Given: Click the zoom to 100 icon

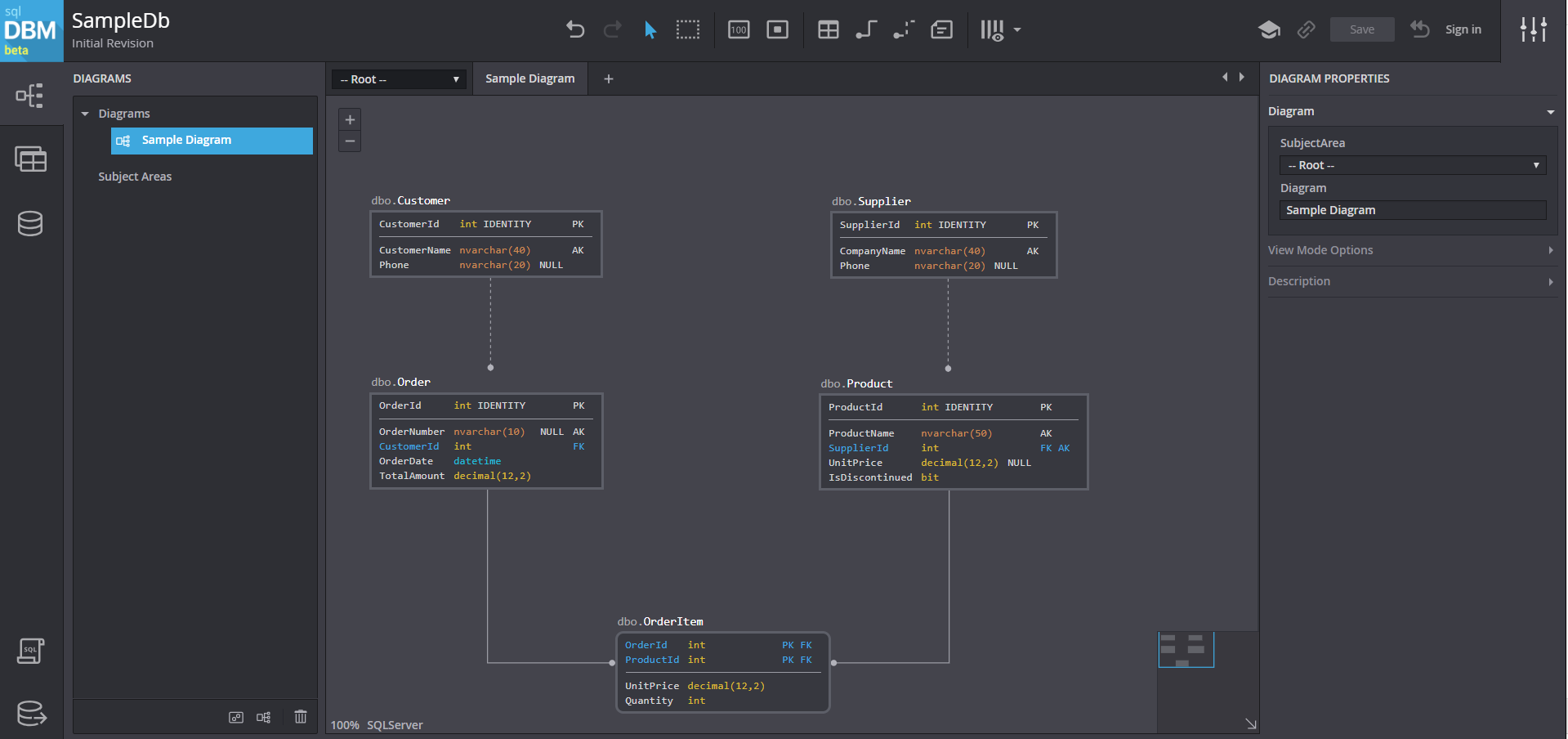Looking at the screenshot, I should pos(739,30).
